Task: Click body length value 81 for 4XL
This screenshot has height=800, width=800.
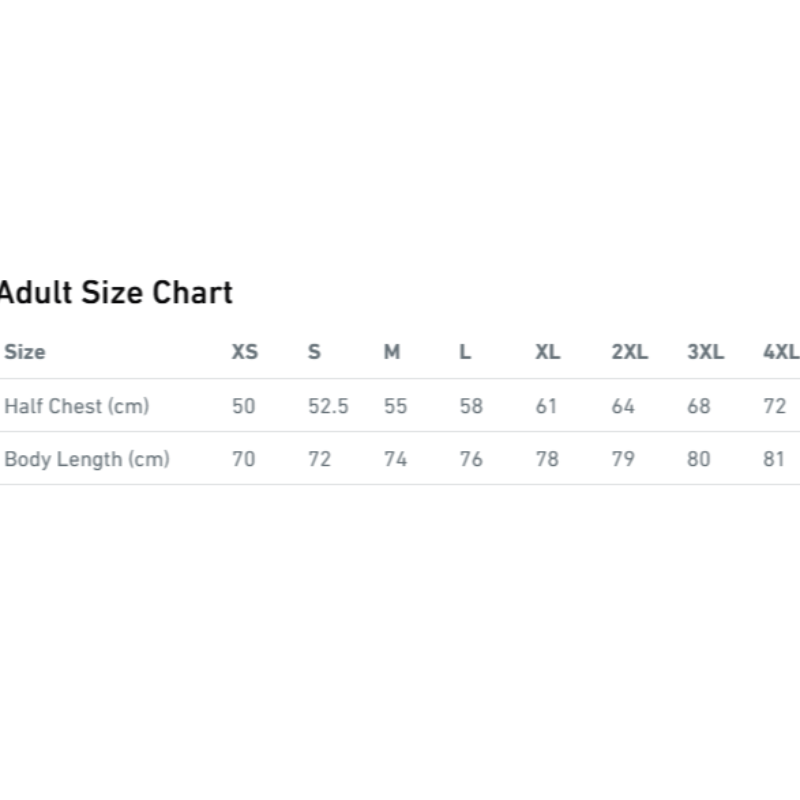Action: (x=774, y=459)
